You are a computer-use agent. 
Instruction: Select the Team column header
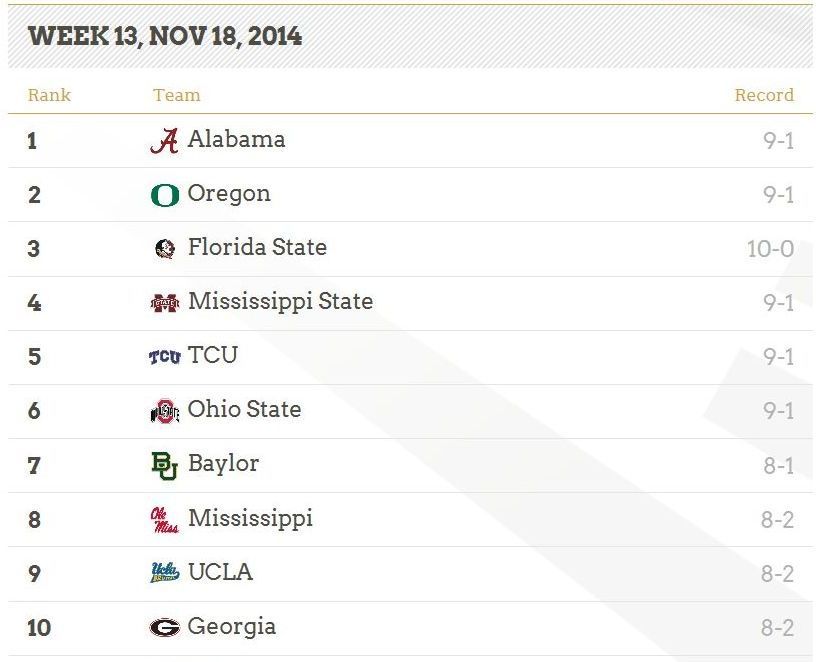coord(176,95)
